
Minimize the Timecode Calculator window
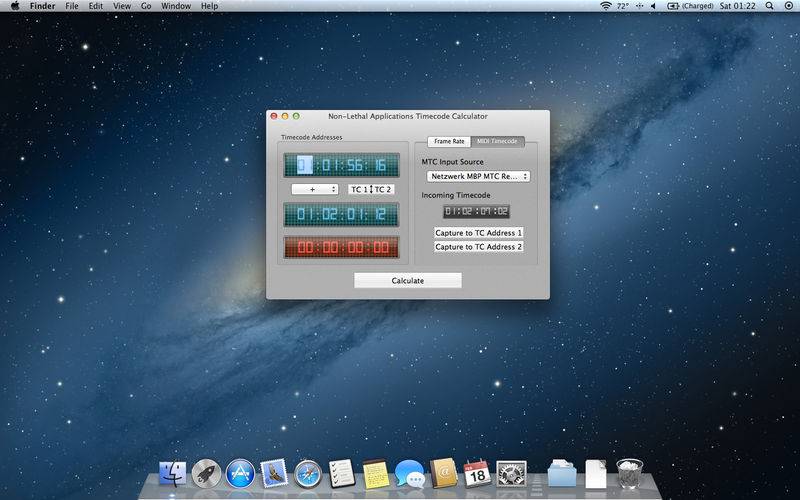(x=285, y=116)
